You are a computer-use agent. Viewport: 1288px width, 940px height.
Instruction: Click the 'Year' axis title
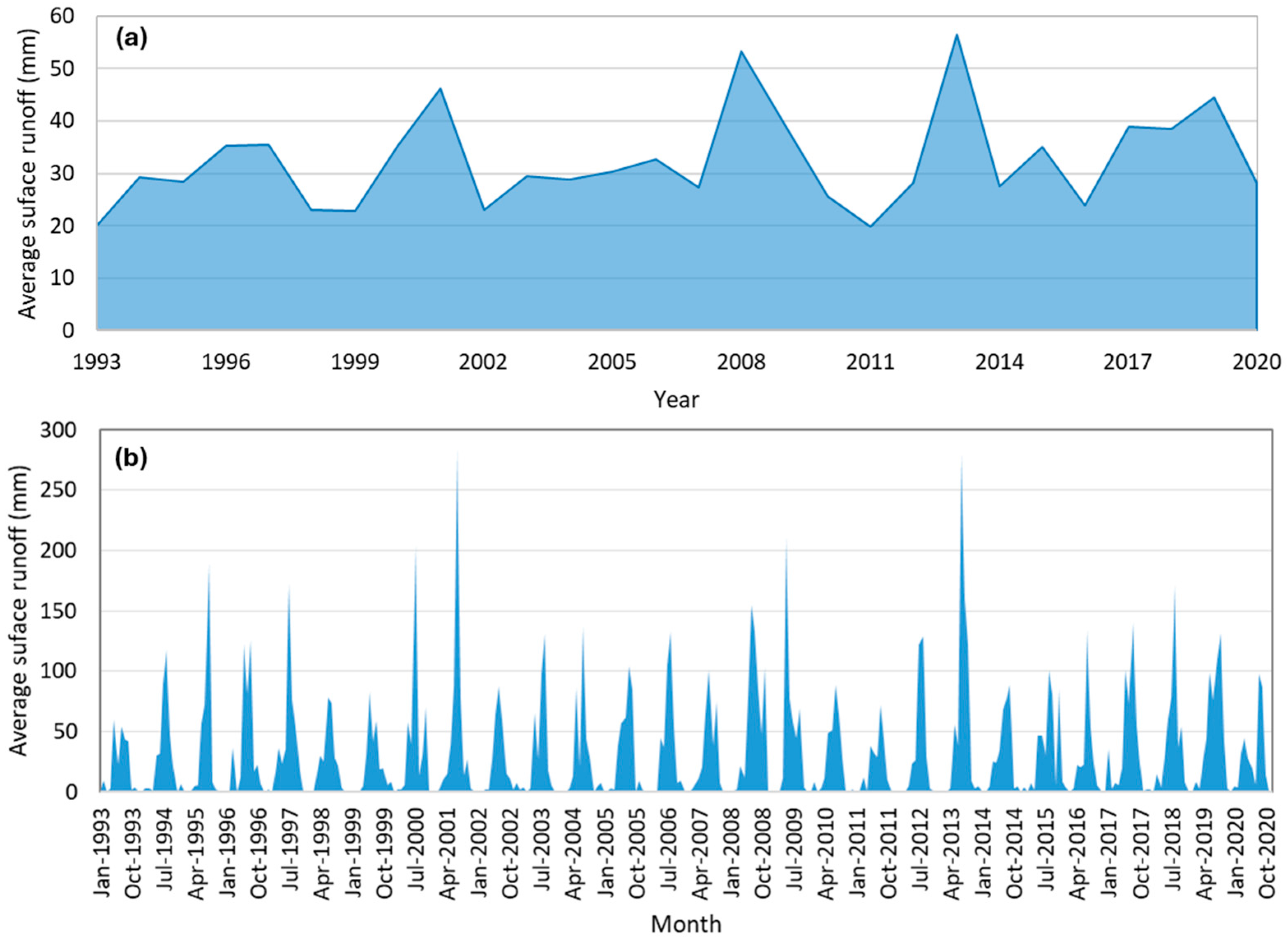point(676,400)
